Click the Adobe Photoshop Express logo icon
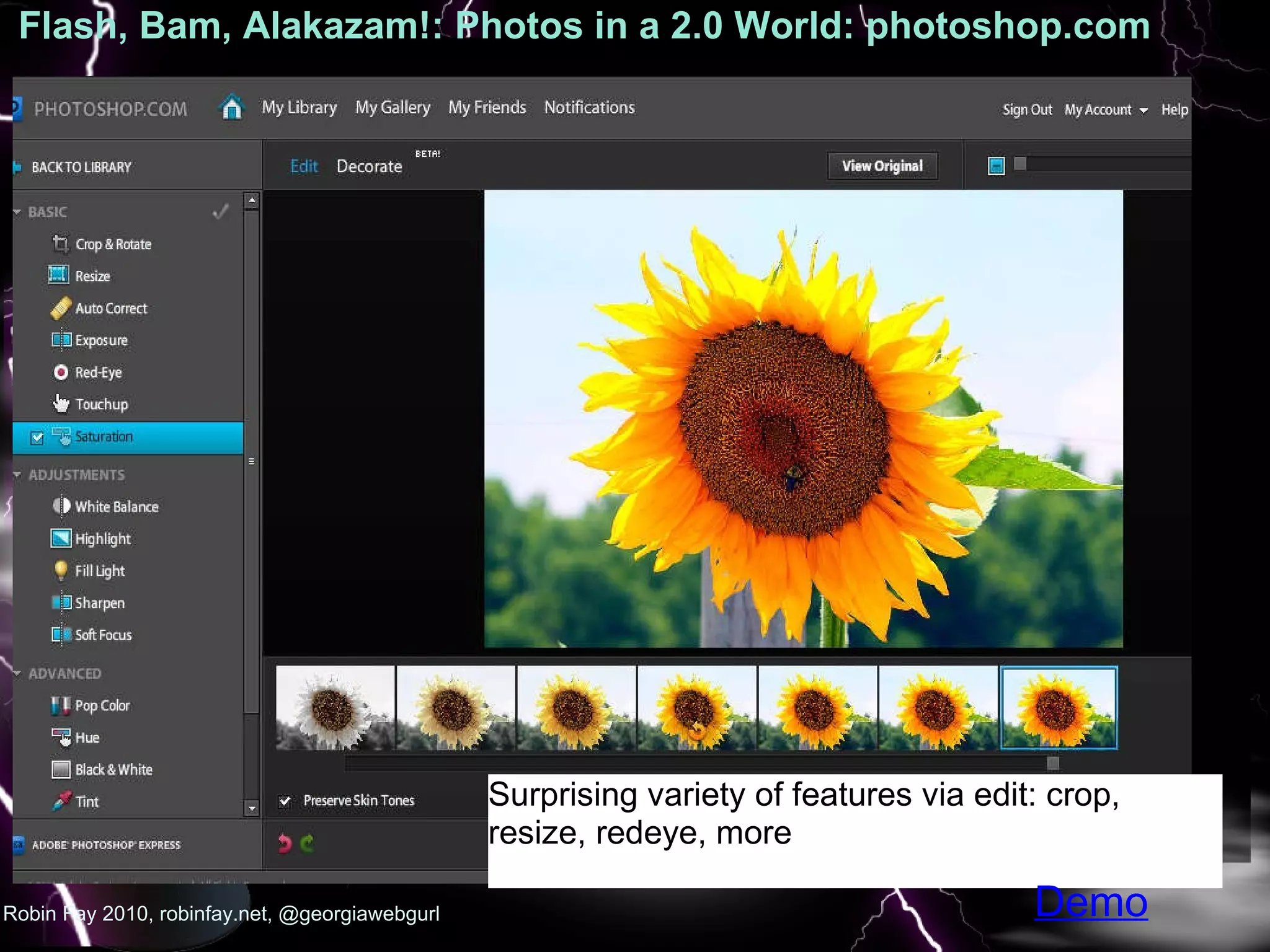The image size is (1270, 952). (19, 845)
